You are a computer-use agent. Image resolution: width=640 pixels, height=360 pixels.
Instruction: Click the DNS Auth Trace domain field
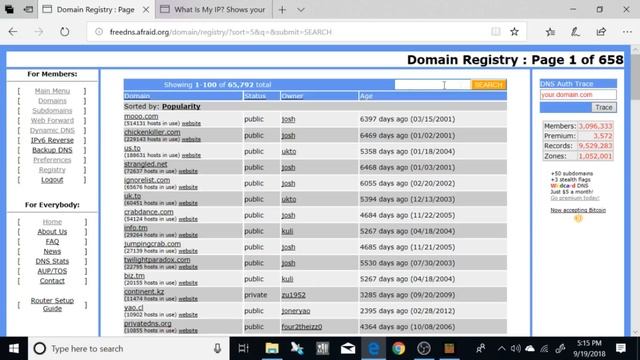click(x=578, y=95)
